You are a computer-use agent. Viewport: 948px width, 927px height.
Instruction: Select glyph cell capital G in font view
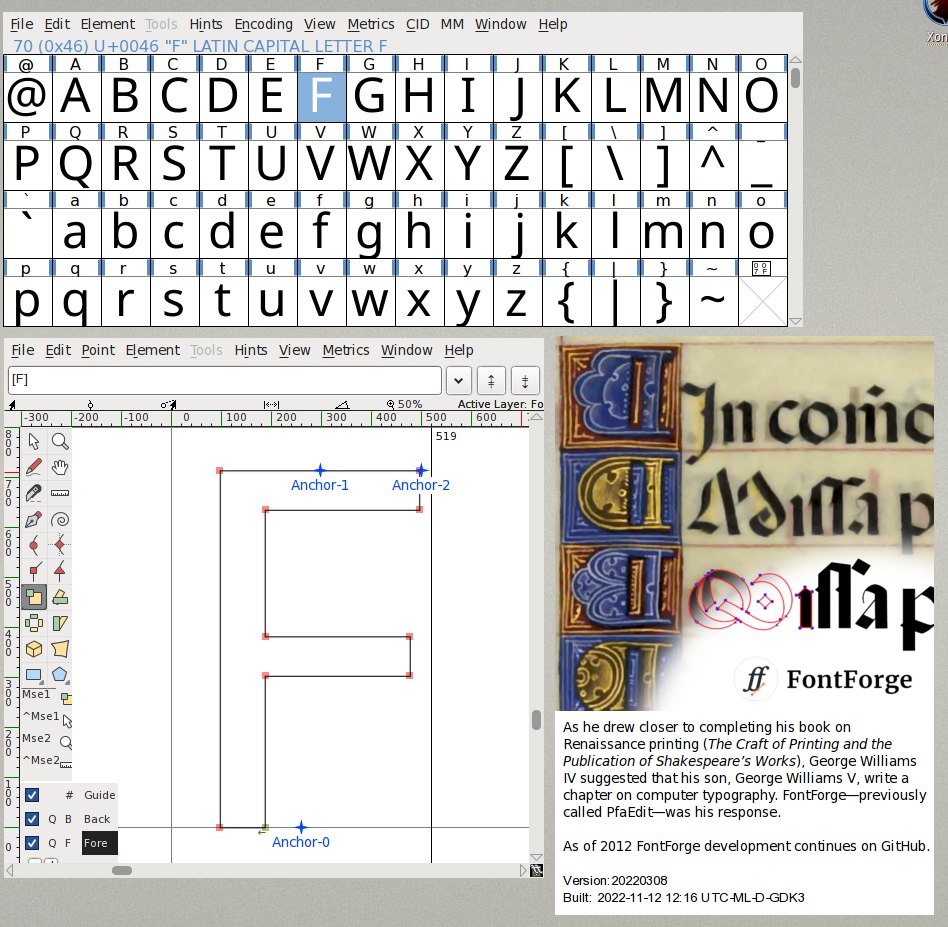pos(369,96)
